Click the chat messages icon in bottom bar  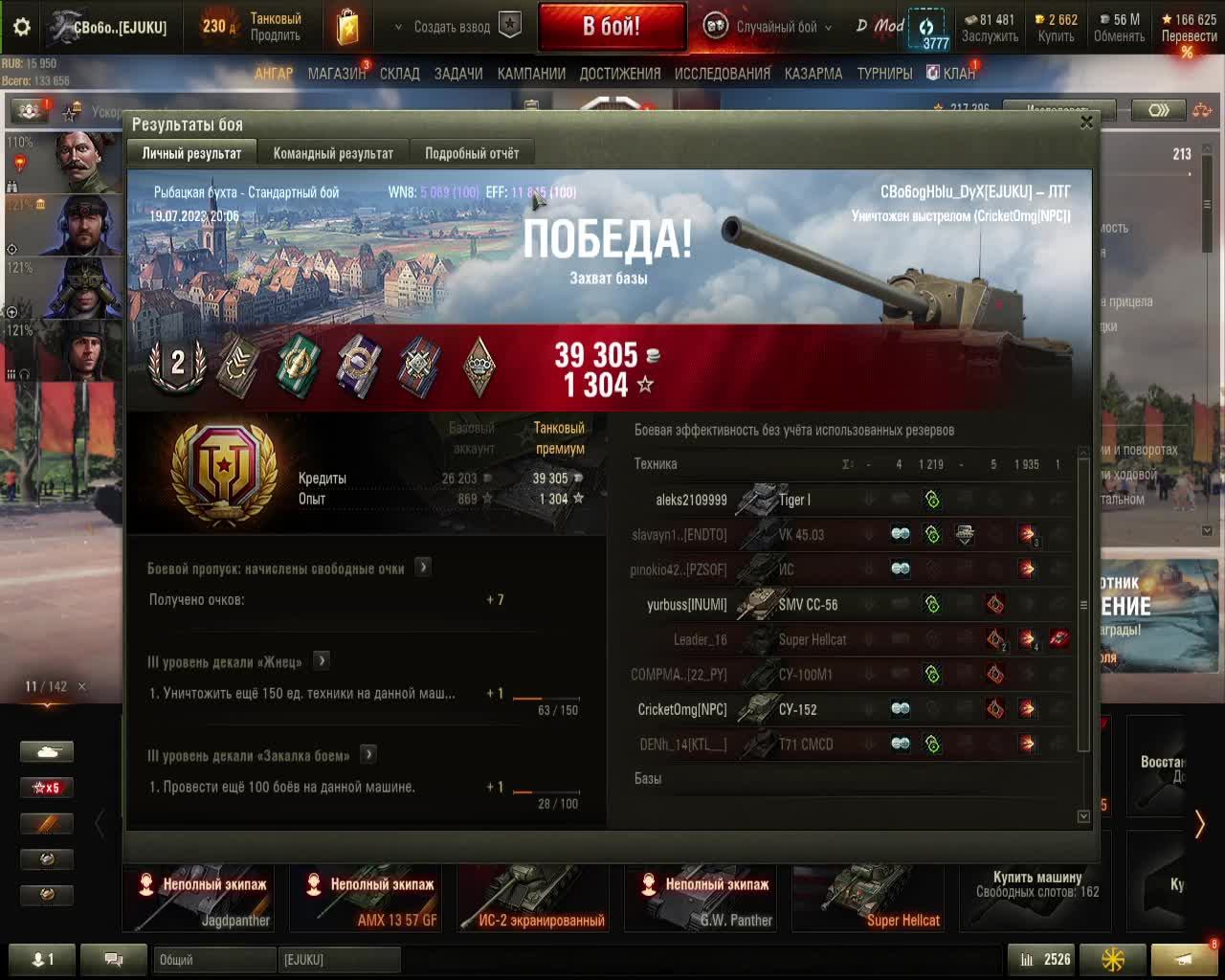point(113,959)
